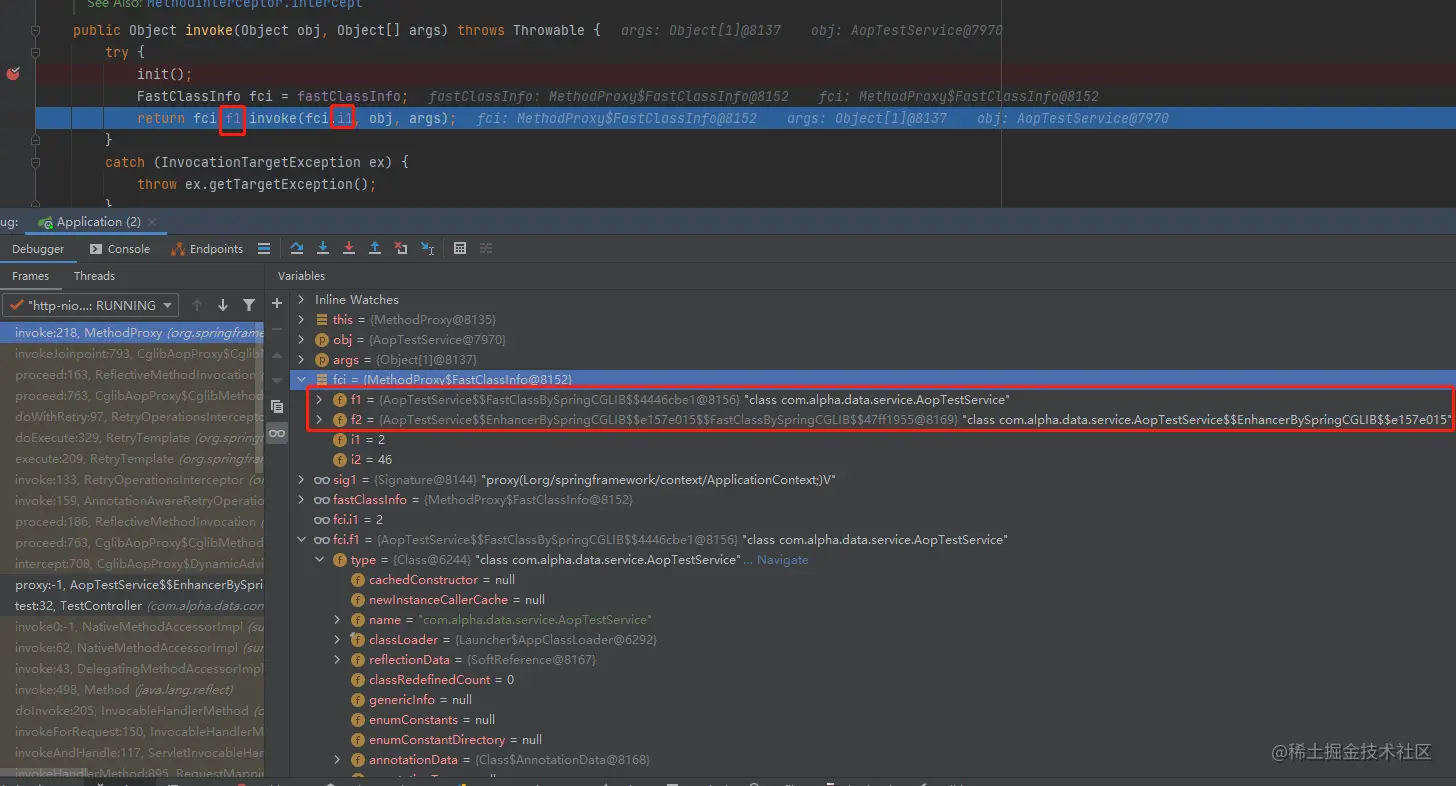Select the doExecute:329, RetryTemplate frame
The height and width of the screenshot is (786, 1456).
click(132, 438)
